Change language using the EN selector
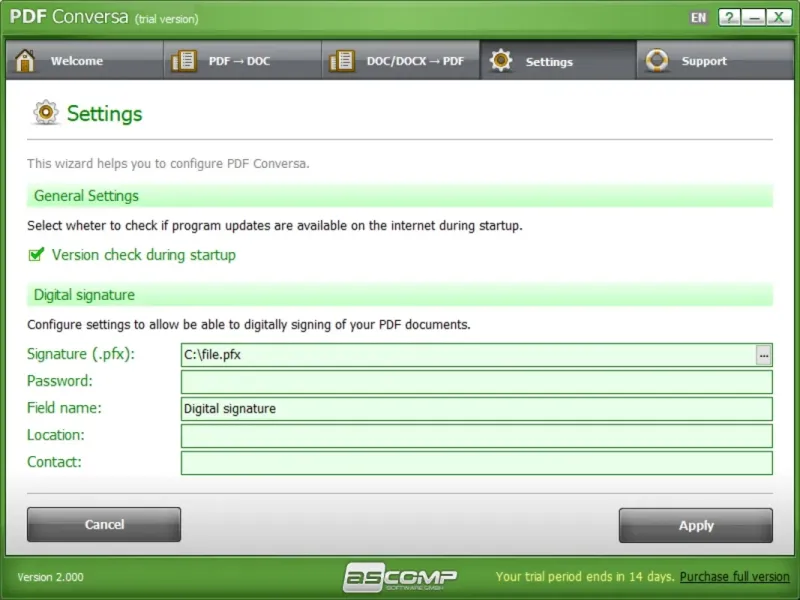The image size is (800, 600). click(x=698, y=18)
